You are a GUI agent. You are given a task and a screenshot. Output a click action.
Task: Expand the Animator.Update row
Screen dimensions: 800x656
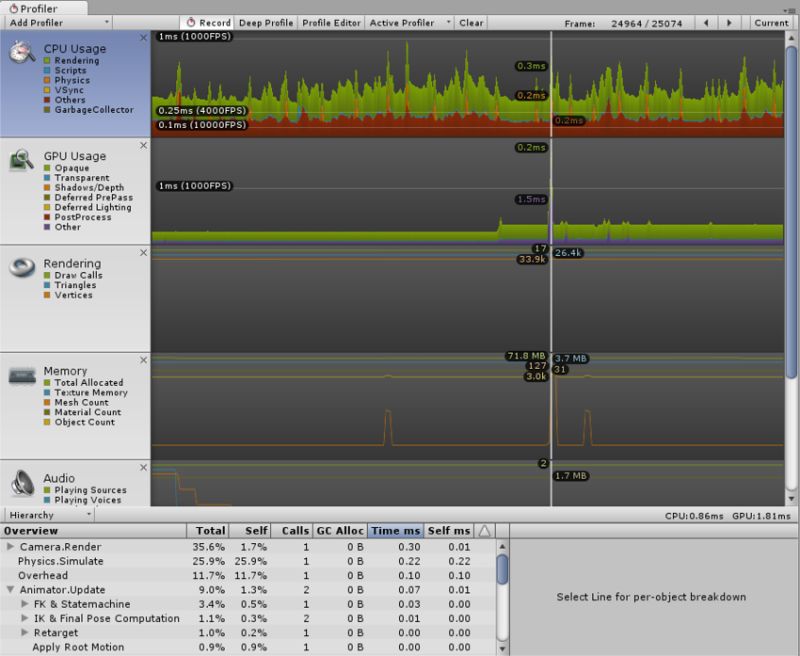(x=10, y=590)
